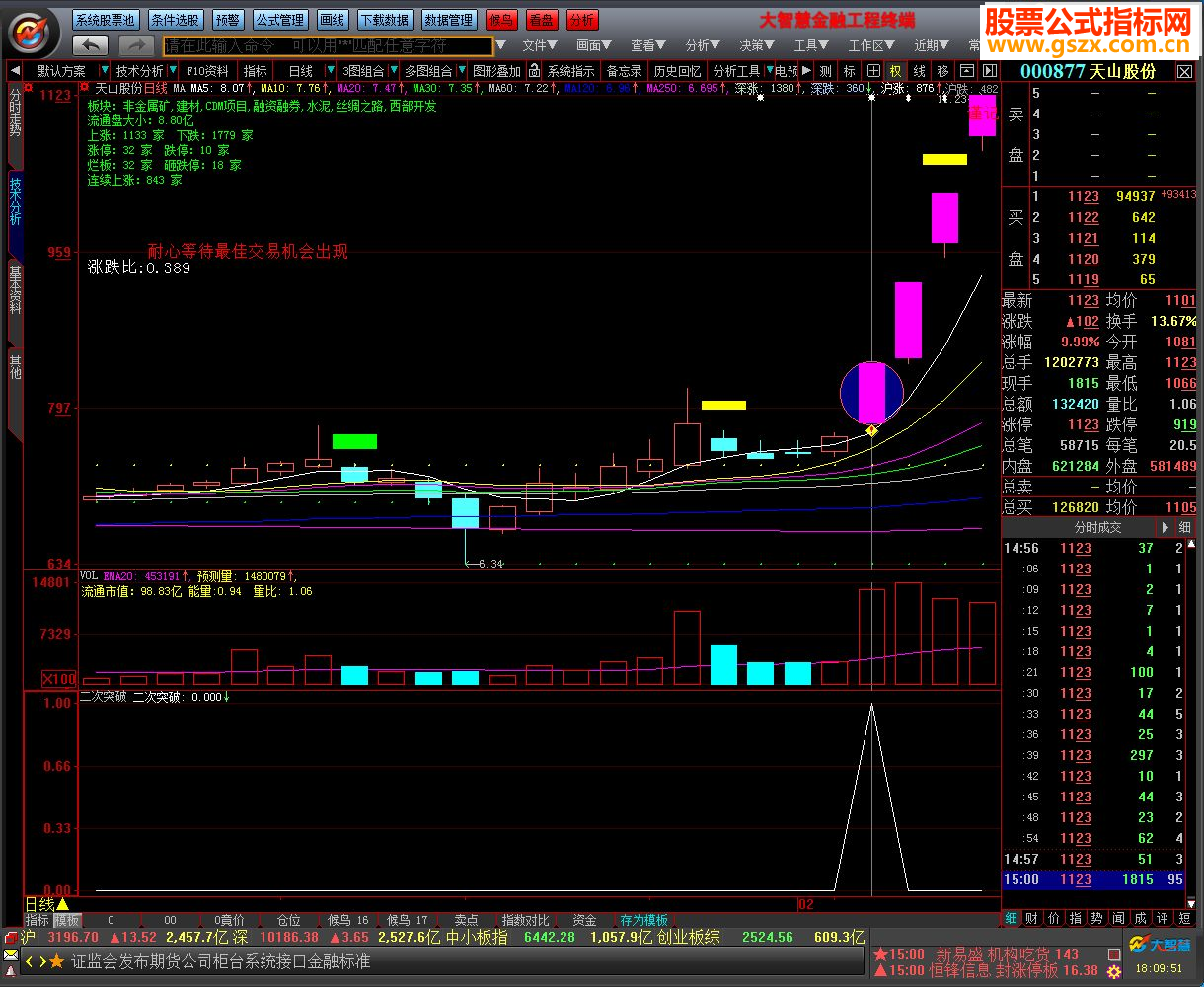
Task: Click the 系统股票池 button
Action: (x=107, y=20)
